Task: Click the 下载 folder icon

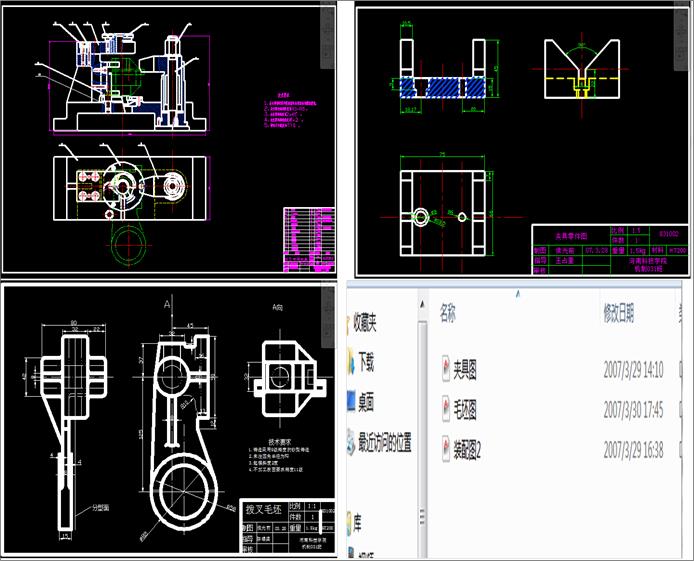Action: coord(351,360)
